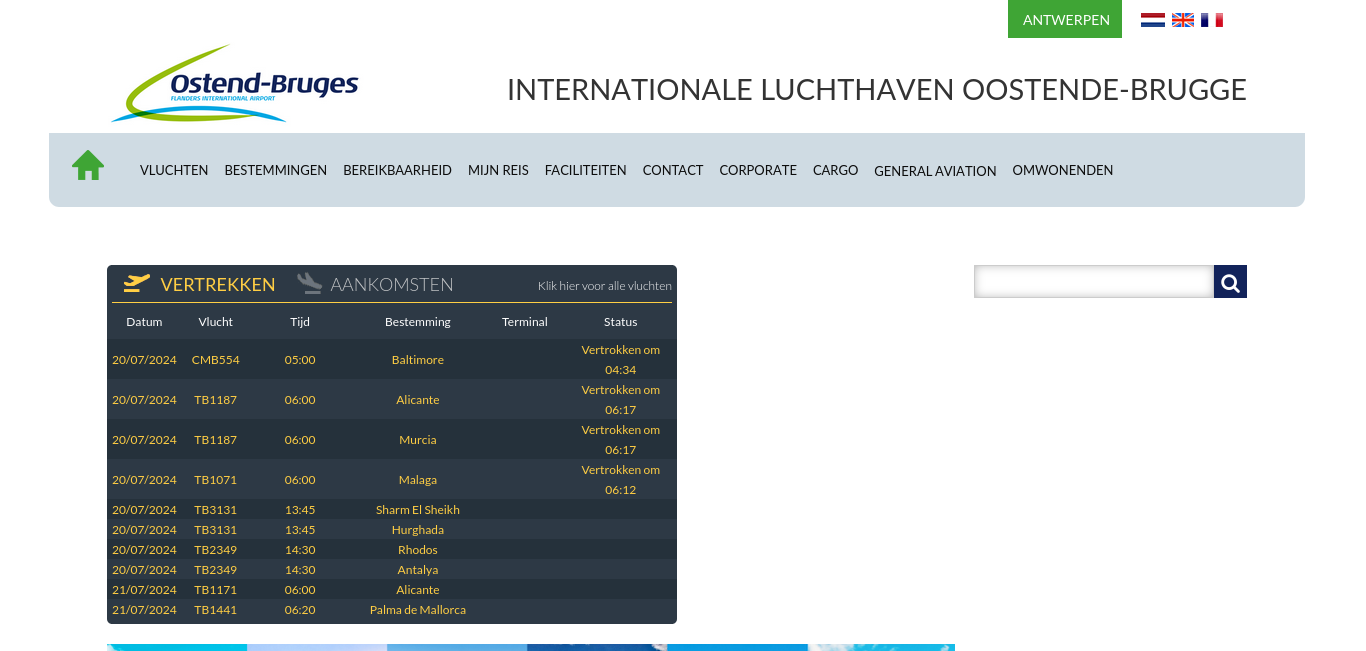
Task: Switch language with the UK flag
Action: pyautogui.click(x=1183, y=20)
